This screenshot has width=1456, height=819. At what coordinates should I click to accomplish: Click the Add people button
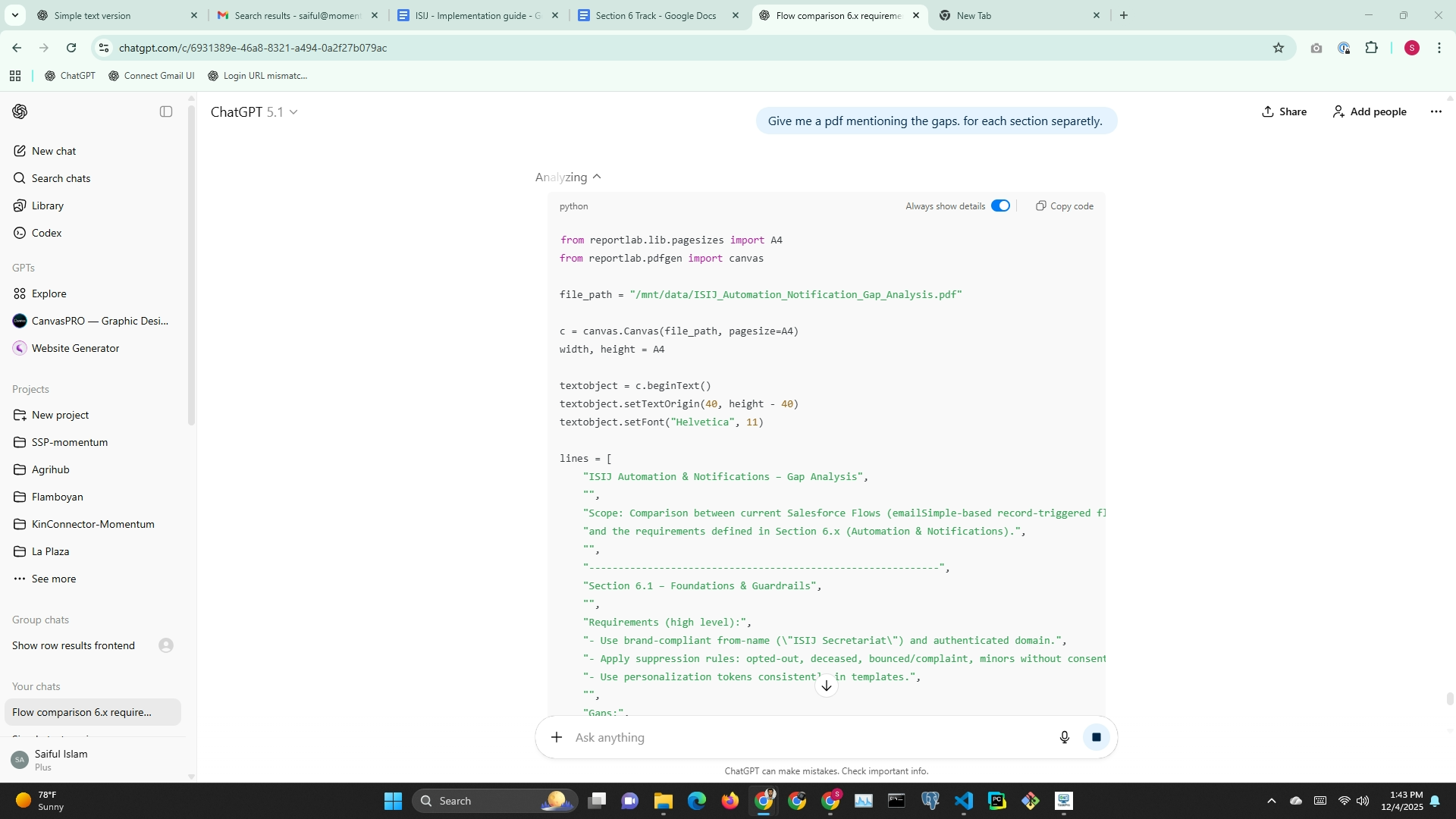pyautogui.click(x=1370, y=111)
